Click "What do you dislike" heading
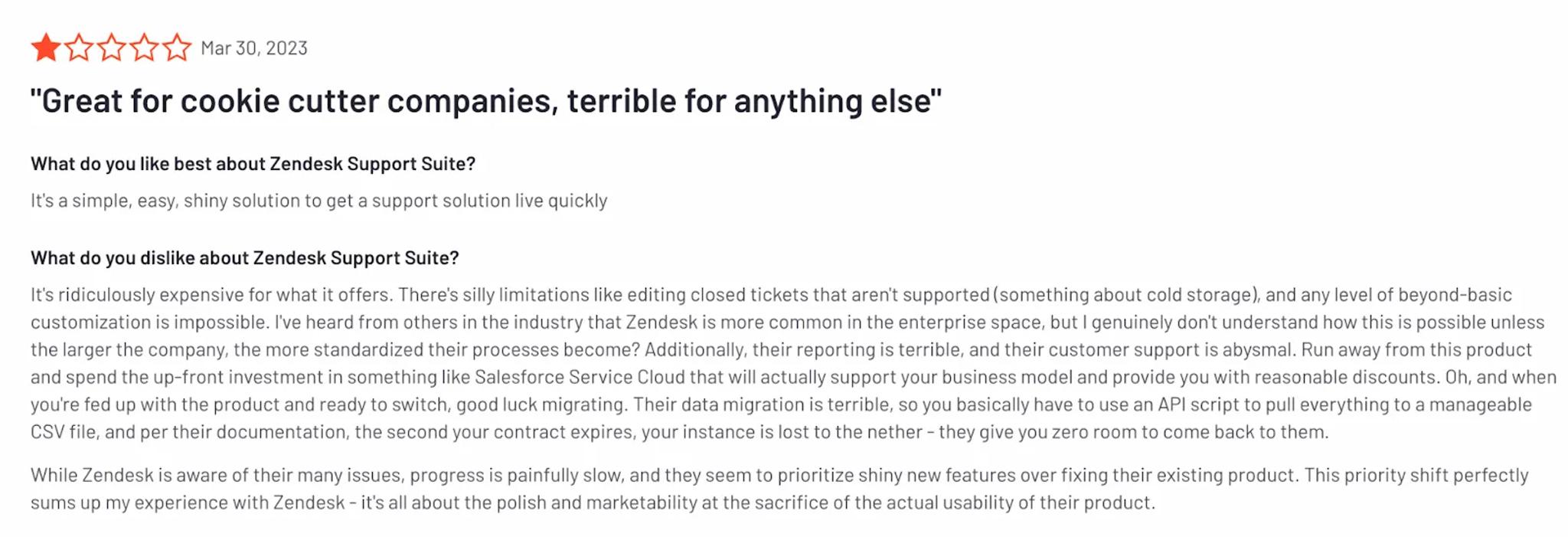Viewport: 1568px width, 537px height. pos(245,258)
